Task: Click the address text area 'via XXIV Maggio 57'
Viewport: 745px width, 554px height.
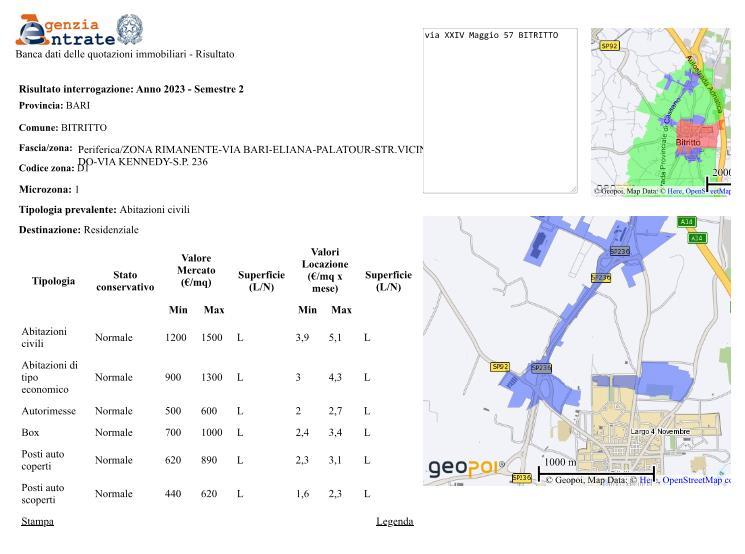Action: (x=500, y=111)
